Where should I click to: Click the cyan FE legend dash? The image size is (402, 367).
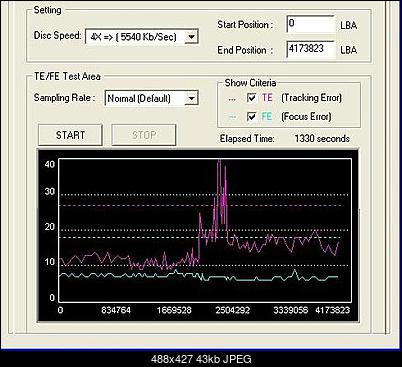[232, 117]
